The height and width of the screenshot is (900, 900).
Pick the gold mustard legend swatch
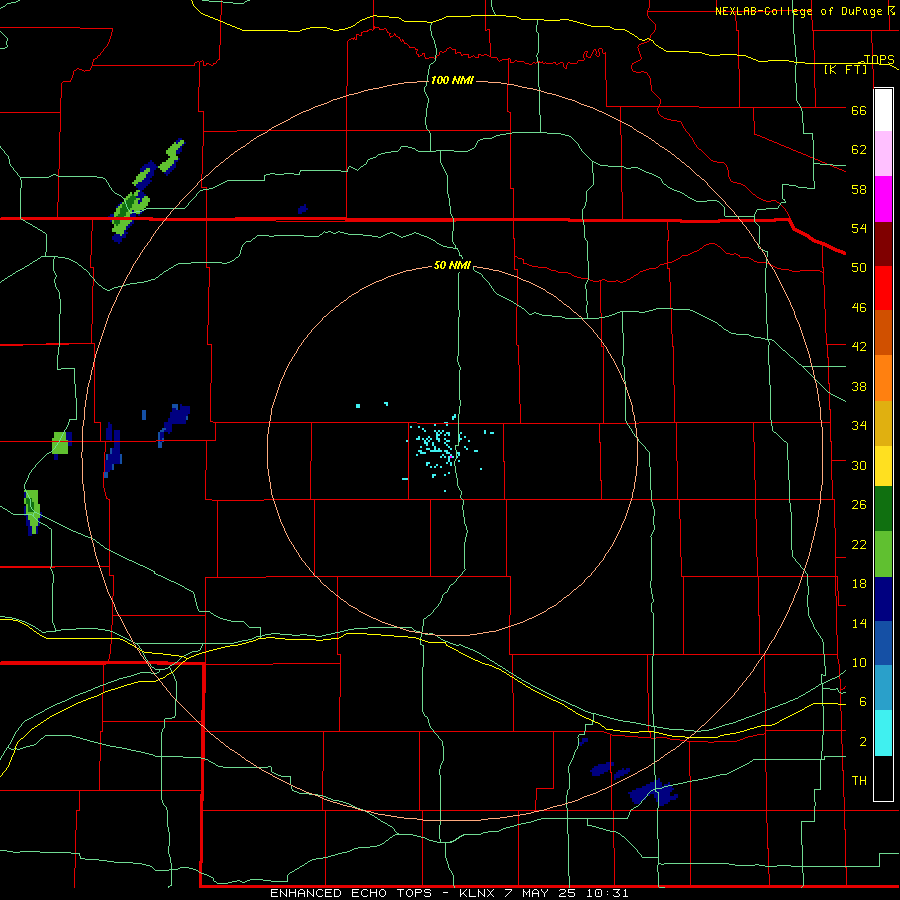click(x=883, y=423)
